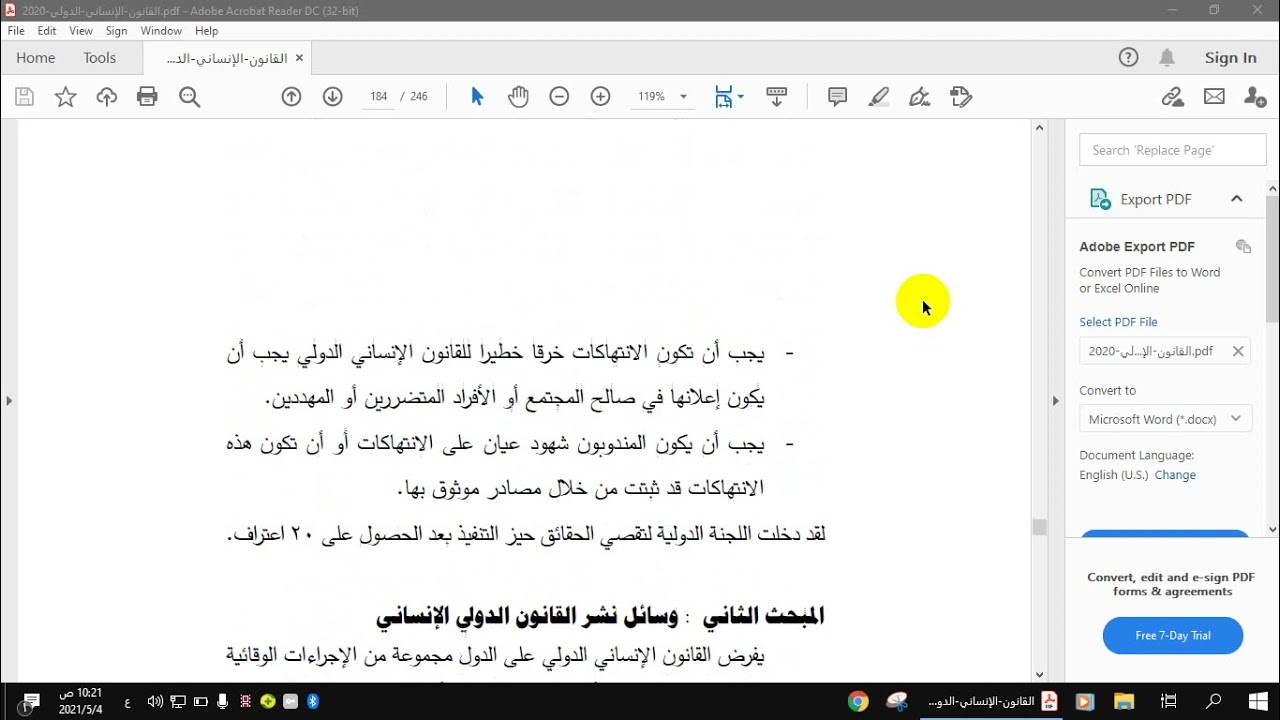The height and width of the screenshot is (720, 1280).
Task: Open the notifications bell
Action: point(1167,58)
